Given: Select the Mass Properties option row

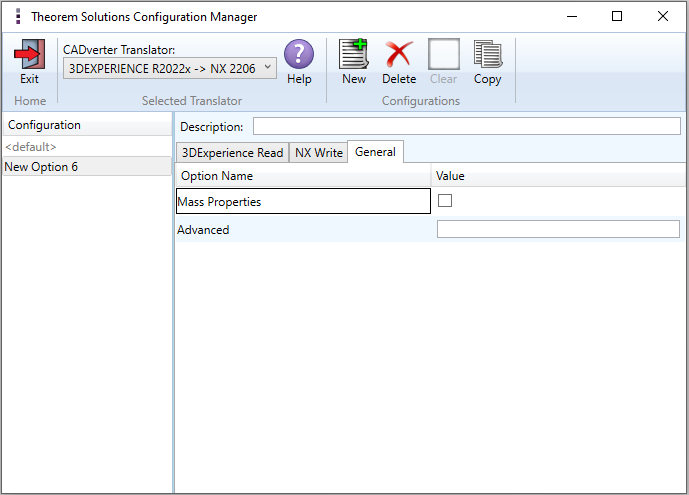Looking at the screenshot, I should coord(303,201).
